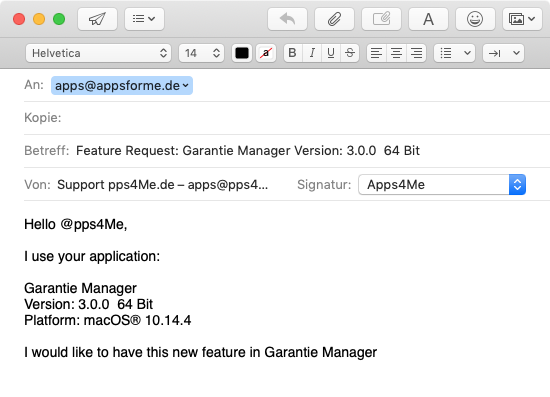Open the font size 14 selector
Screen dimensions: 550x397
tap(201, 53)
